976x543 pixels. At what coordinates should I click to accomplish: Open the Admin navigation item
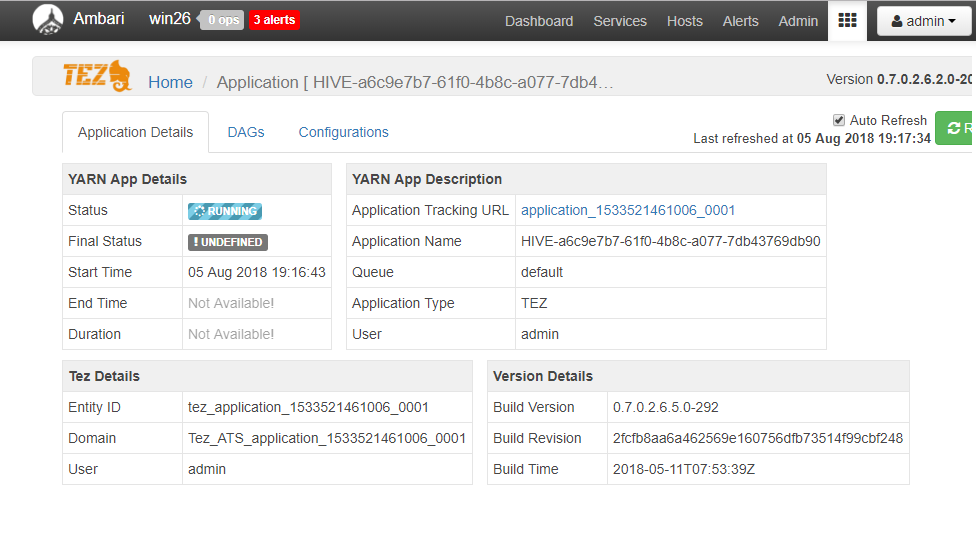click(x=798, y=21)
